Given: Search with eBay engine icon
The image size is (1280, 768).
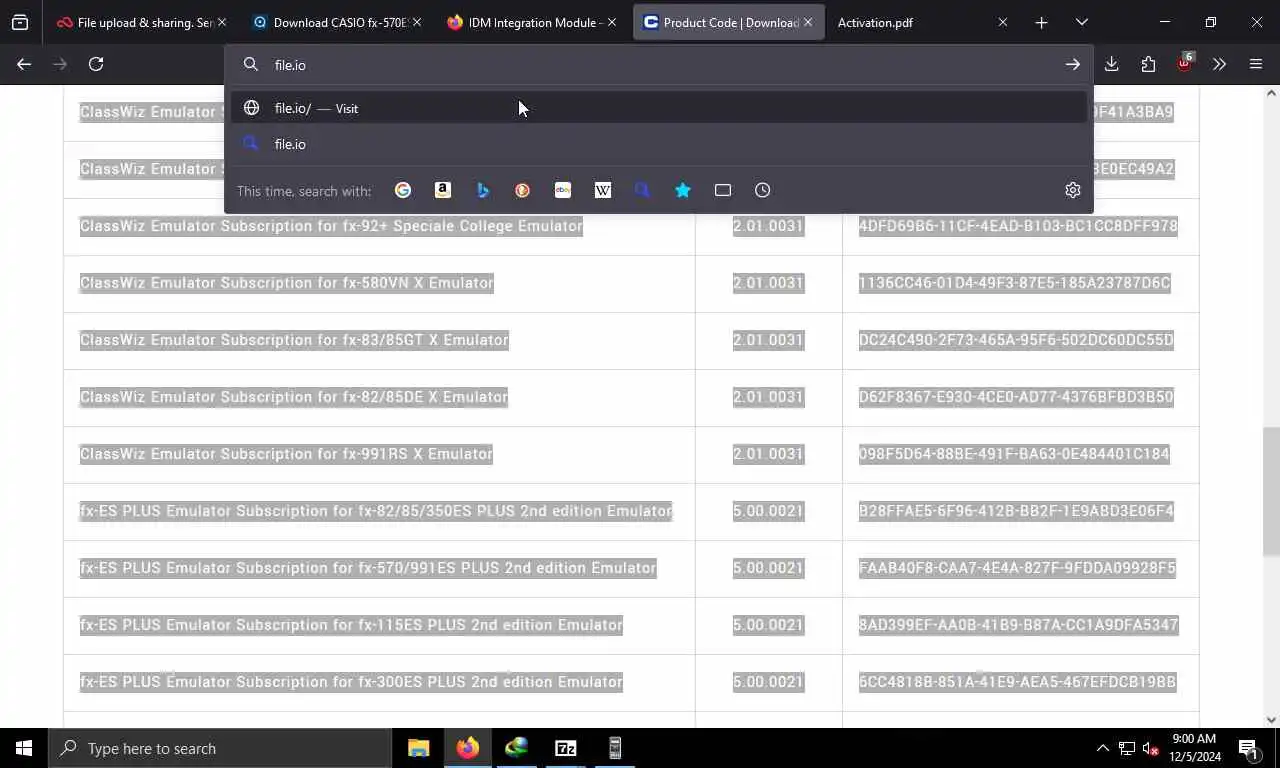Looking at the screenshot, I should 563,190.
